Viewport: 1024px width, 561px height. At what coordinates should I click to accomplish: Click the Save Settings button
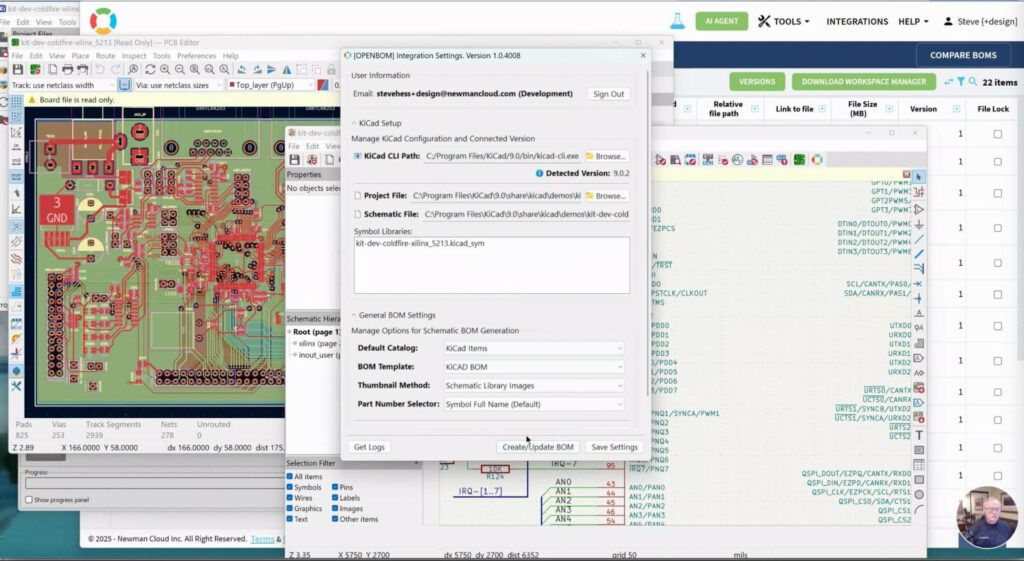coord(614,447)
